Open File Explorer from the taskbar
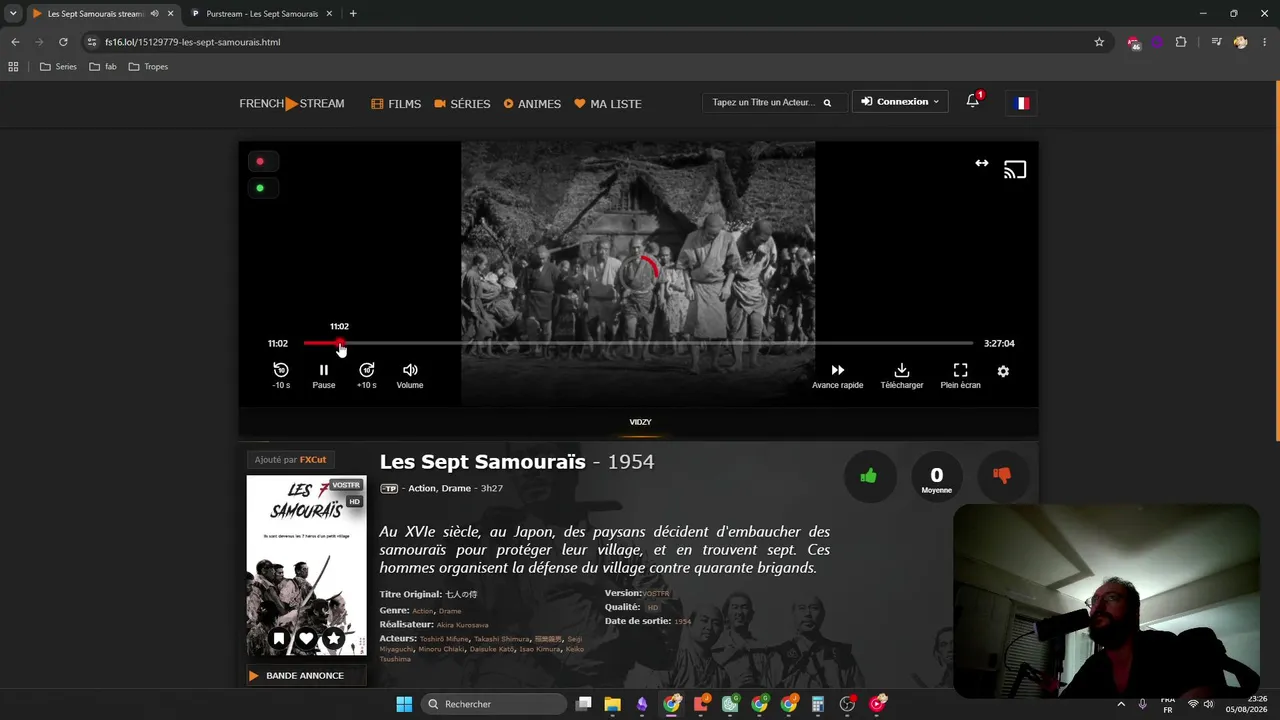1280x720 pixels. click(x=612, y=704)
